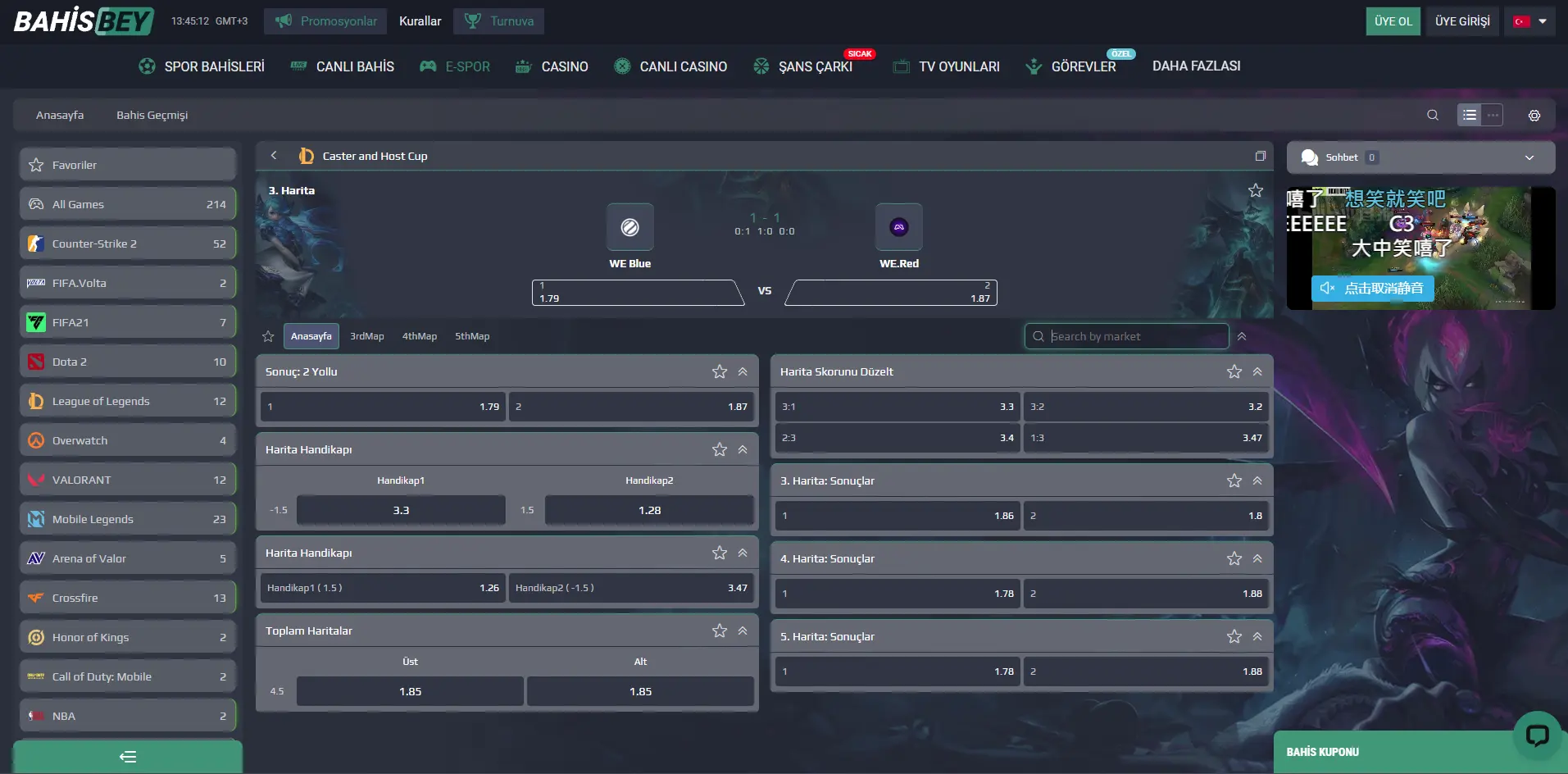
Task: Star the Sonuç: 2 Yollu market
Action: [720, 371]
